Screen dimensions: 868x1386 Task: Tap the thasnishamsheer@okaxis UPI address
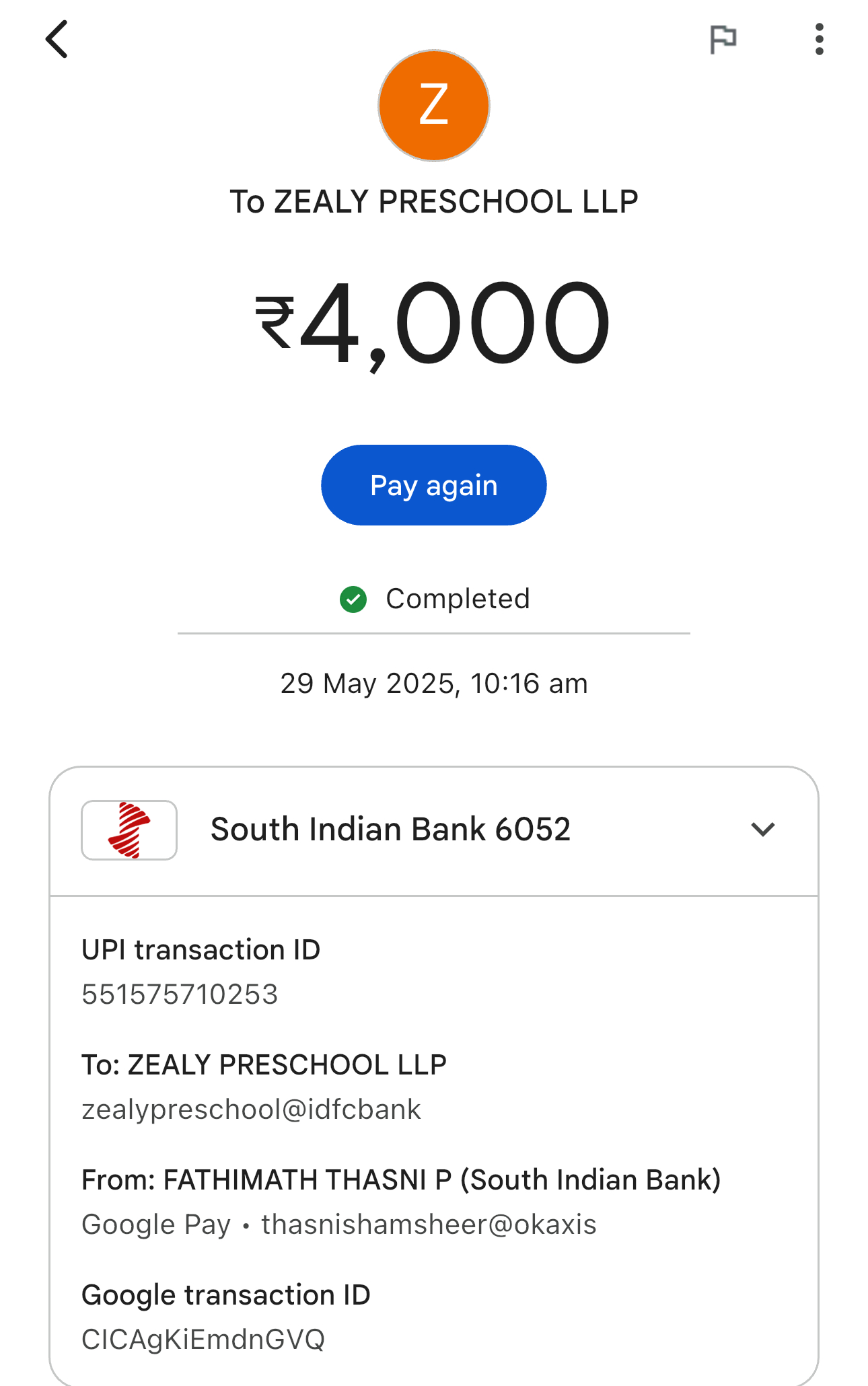[x=429, y=1225]
